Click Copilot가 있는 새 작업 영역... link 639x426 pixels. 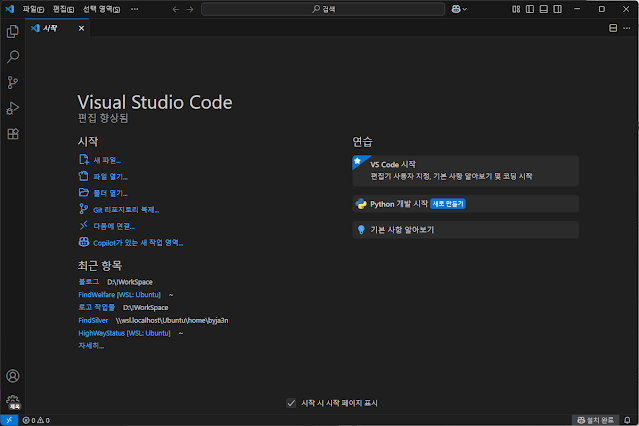point(138,243)
